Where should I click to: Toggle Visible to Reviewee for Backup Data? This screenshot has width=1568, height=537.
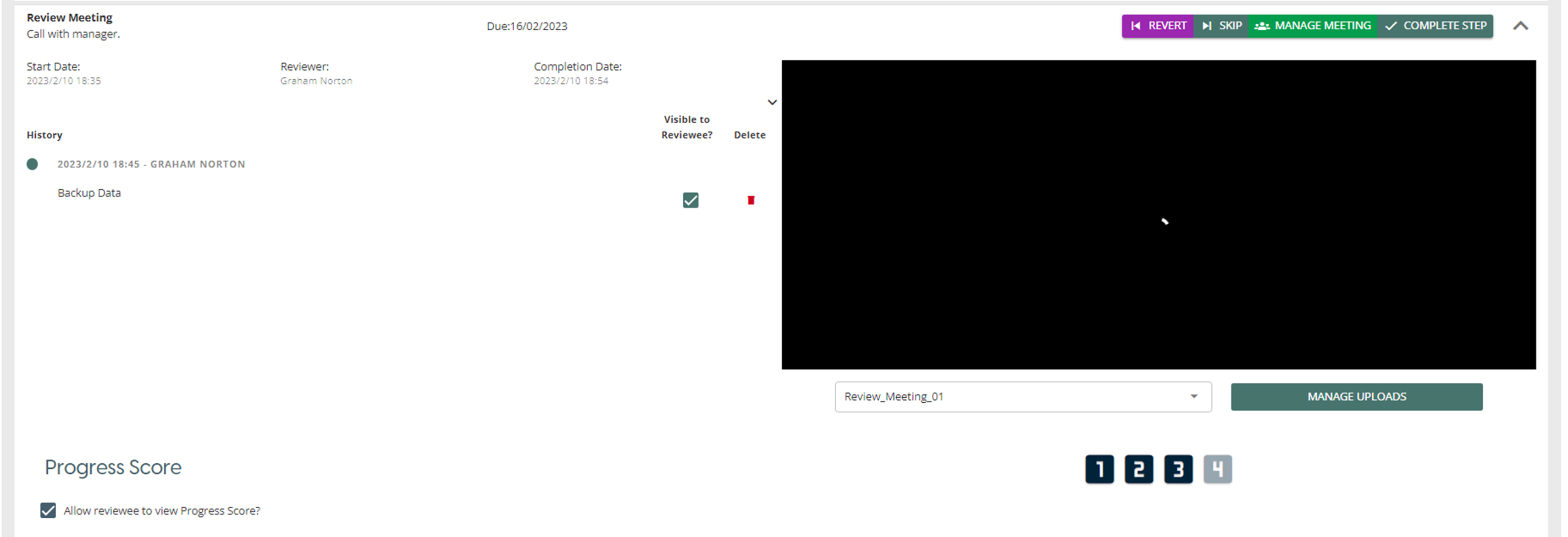pos(691,200)
